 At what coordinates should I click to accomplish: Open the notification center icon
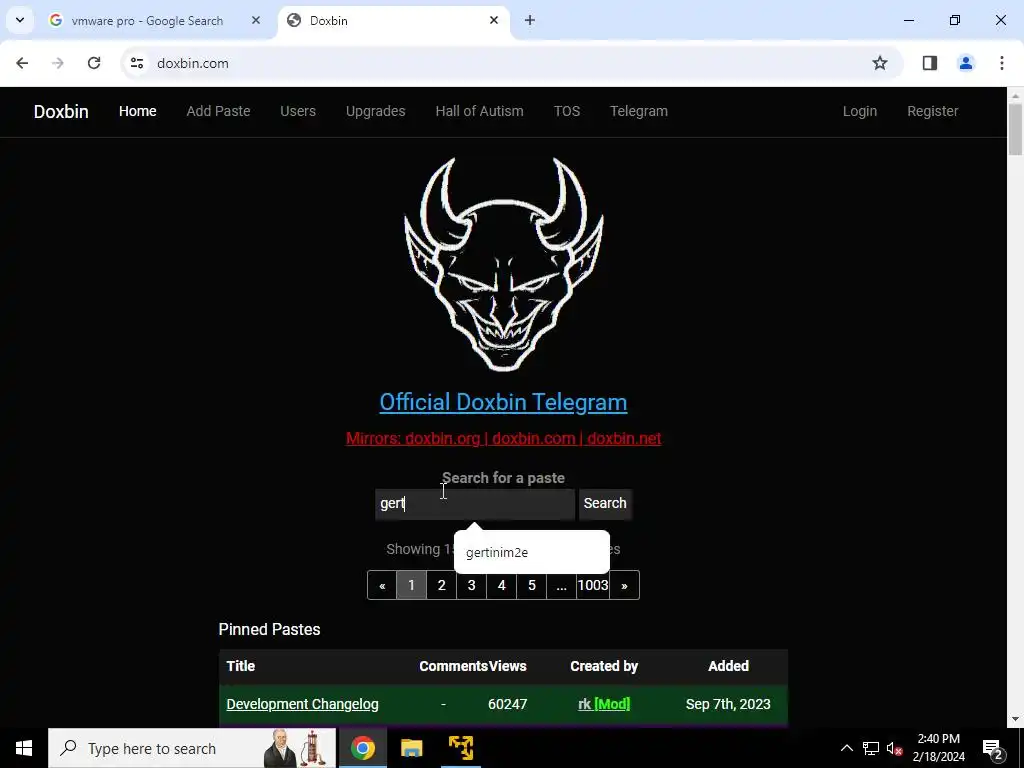coord(992,748)
